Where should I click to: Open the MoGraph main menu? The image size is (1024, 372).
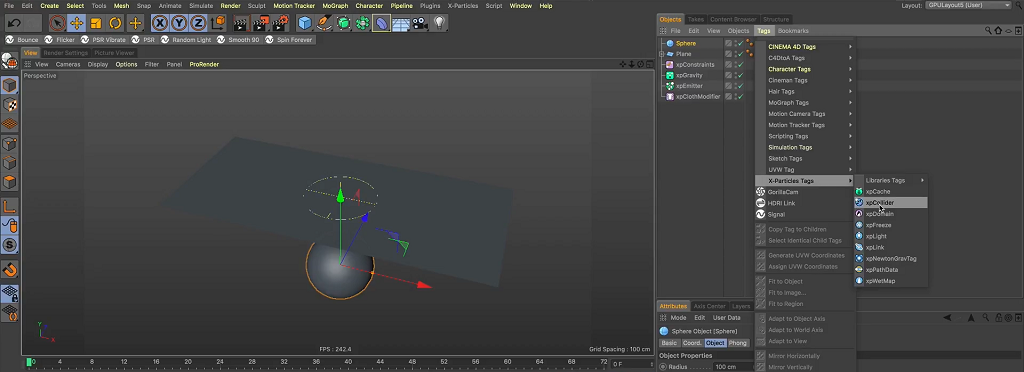click(335, 6)
